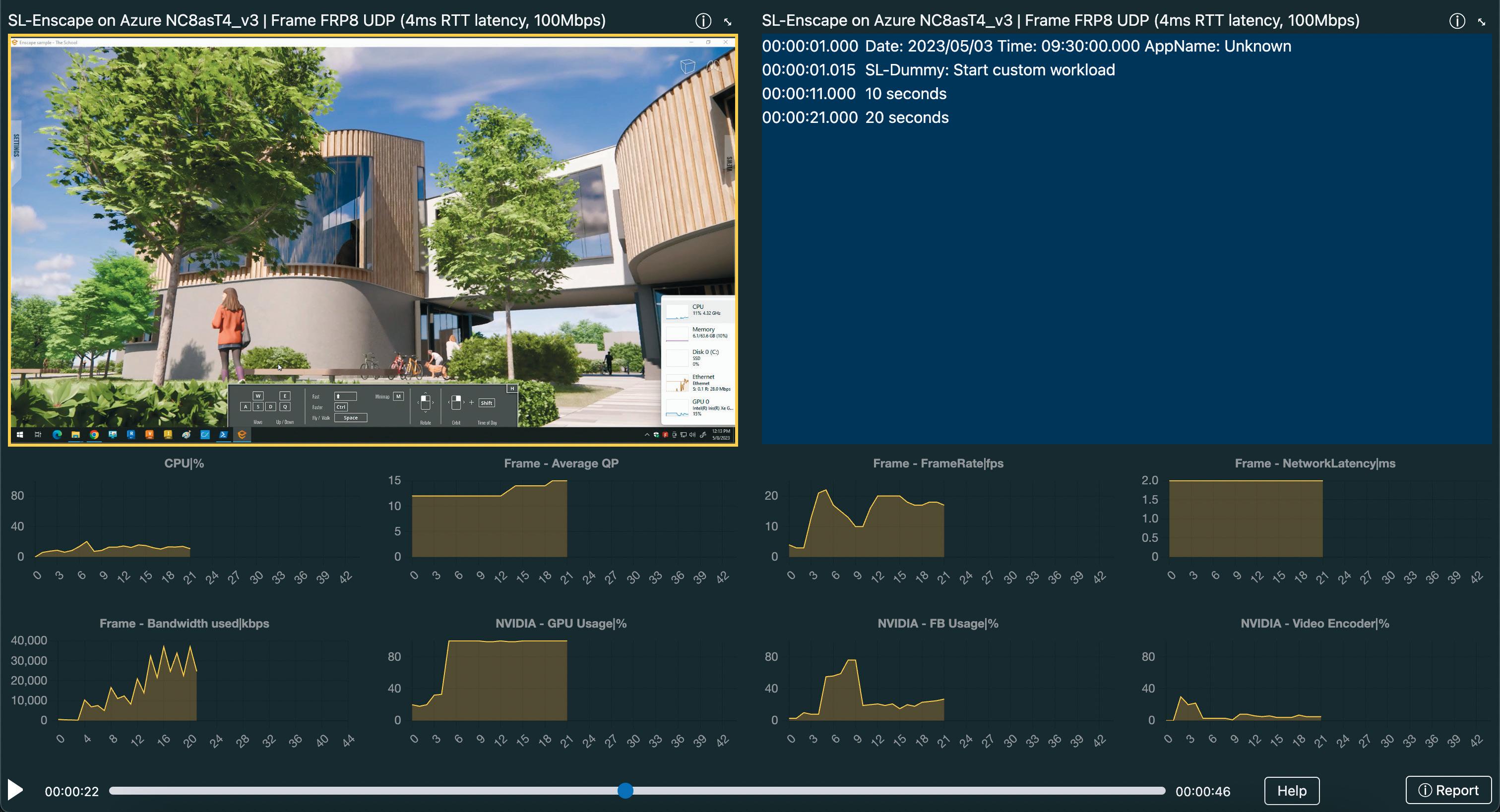
Task: Open the blue Revit 'R' taskbar icon
Action: point(131,435)
